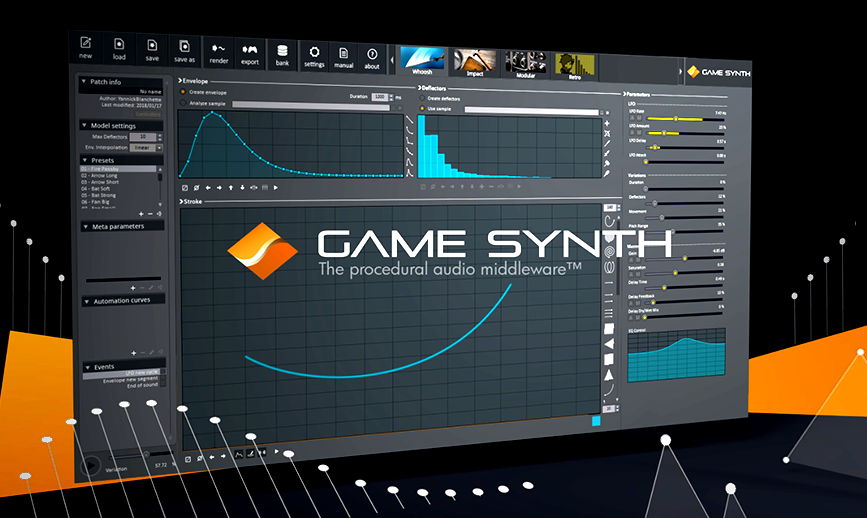
Task: Add a preset with plus button
Action: [x=141, y=214]
